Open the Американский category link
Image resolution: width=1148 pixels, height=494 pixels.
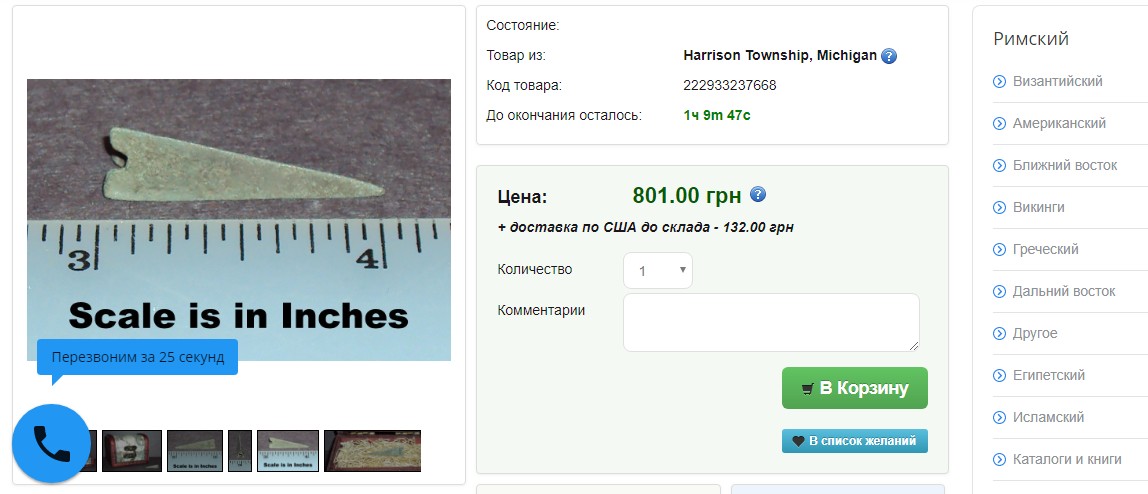point(1059,123)
